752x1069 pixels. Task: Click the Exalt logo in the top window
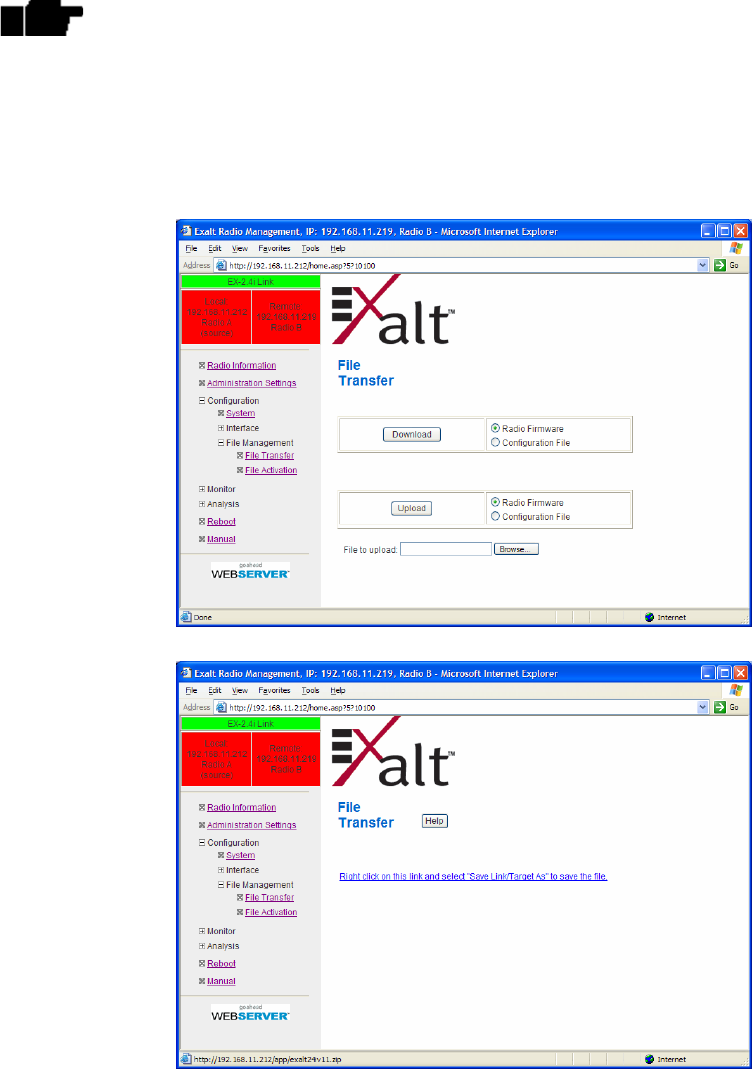(393, 310)
